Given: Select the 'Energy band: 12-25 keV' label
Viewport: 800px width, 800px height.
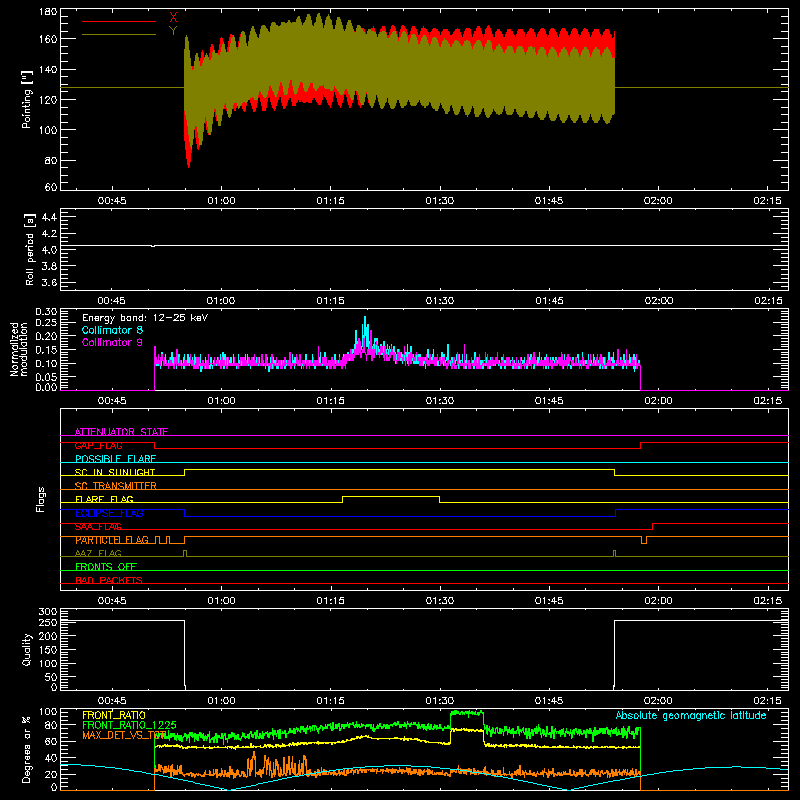Looking at the screenshot, I should click(145, 318).
